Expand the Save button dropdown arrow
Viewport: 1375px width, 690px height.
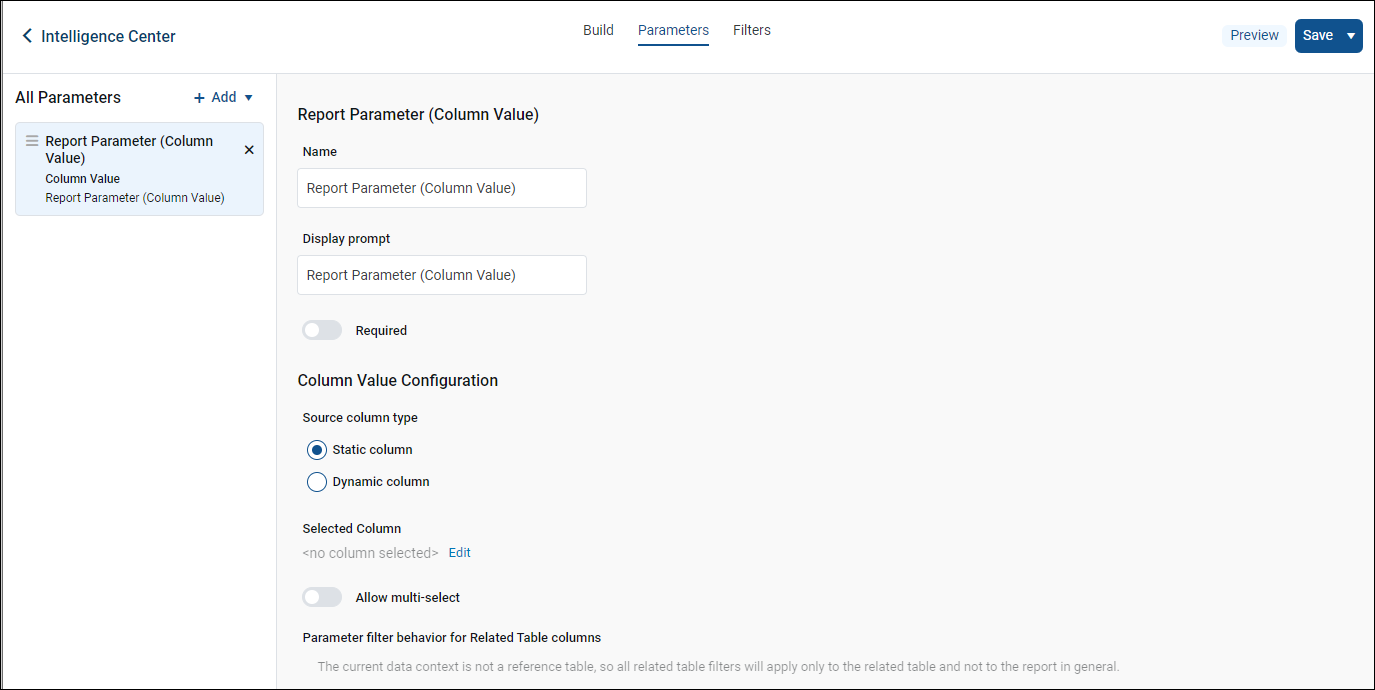click(x=1351, y=36)
